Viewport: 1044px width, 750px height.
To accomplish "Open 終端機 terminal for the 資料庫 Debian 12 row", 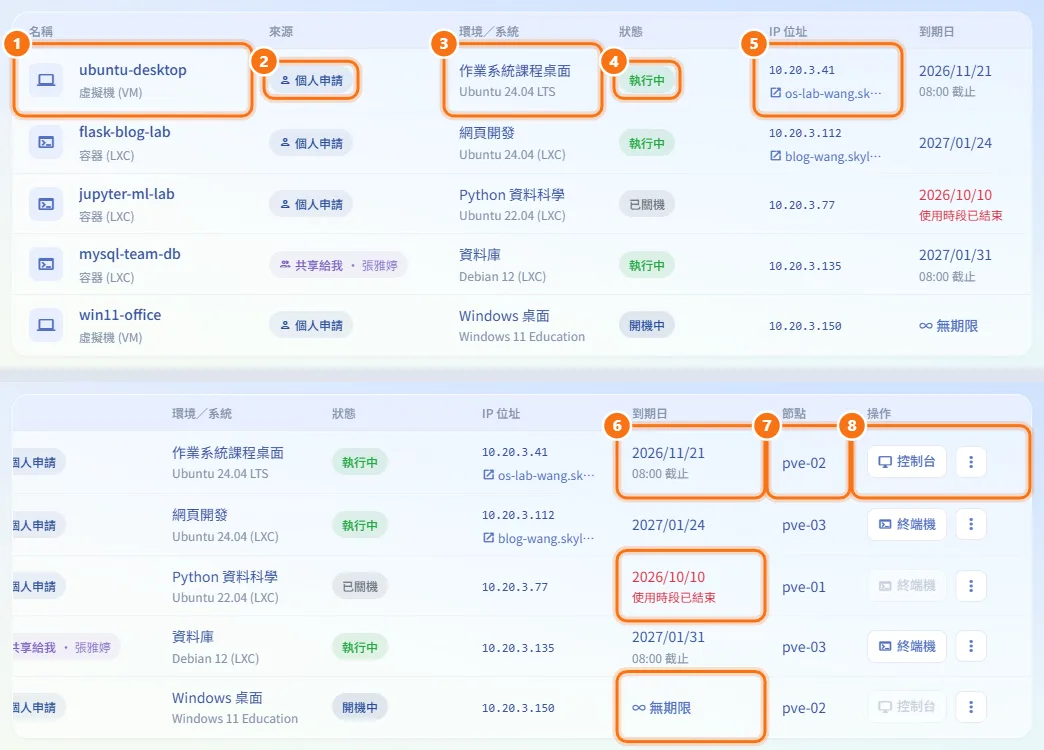I will pos(907,646).
